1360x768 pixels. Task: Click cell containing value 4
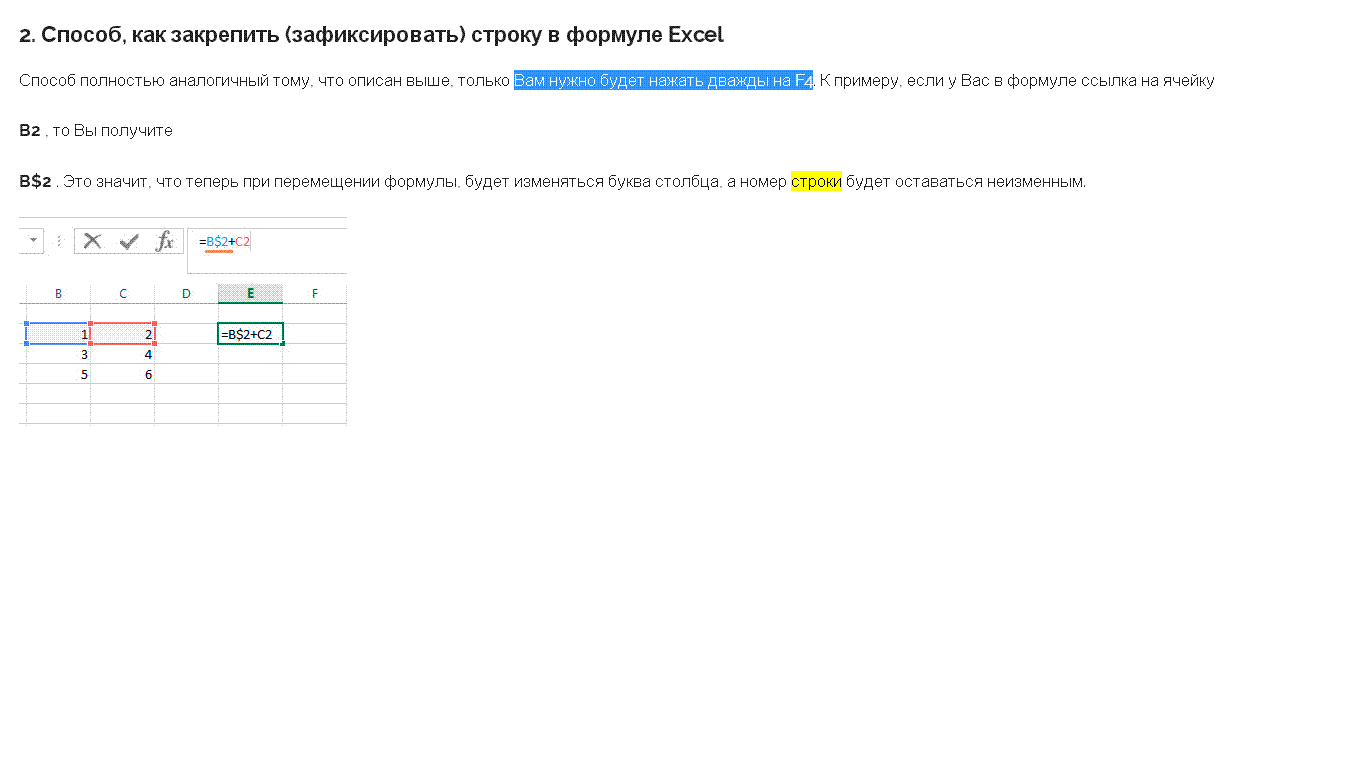[123, 354]
